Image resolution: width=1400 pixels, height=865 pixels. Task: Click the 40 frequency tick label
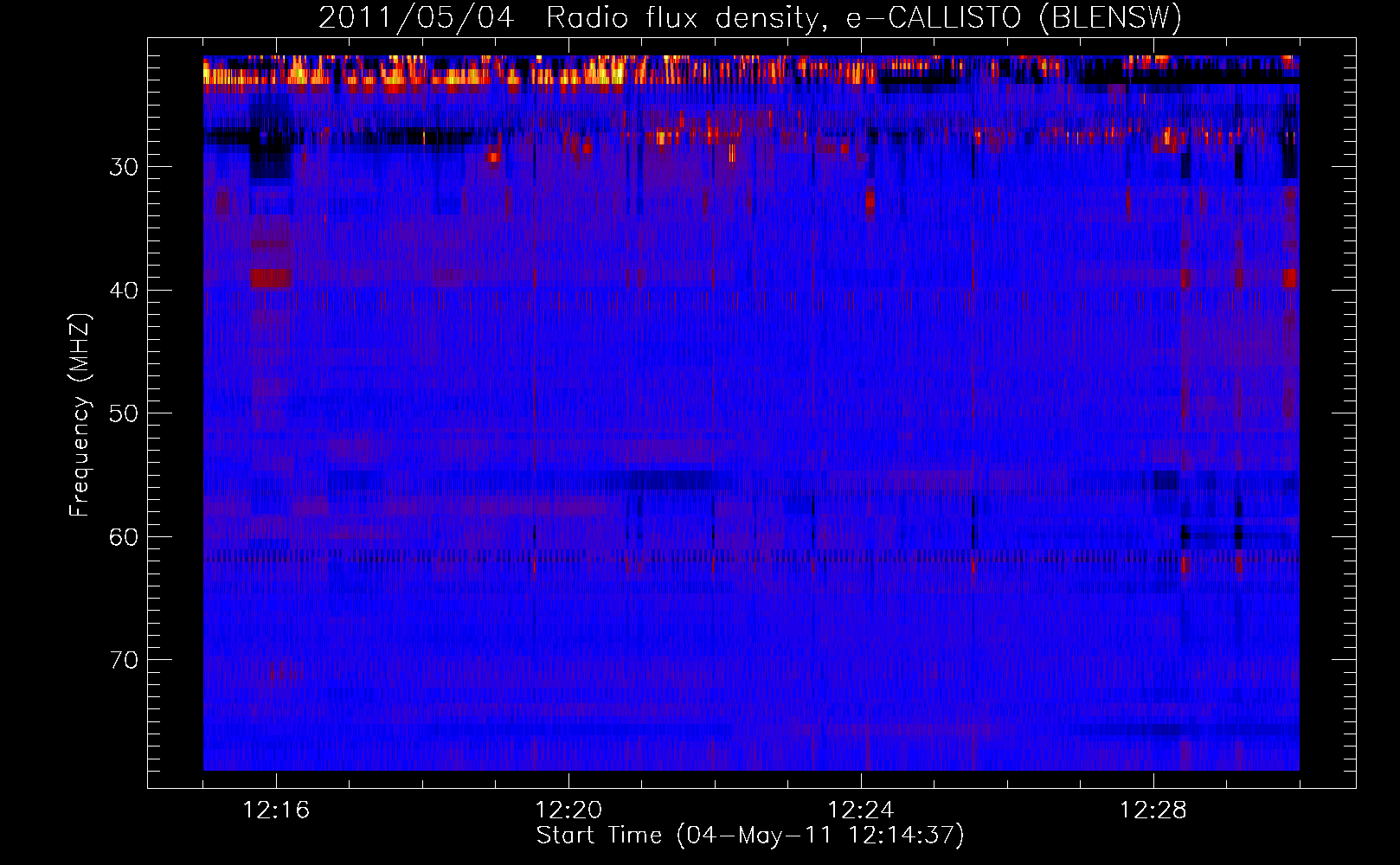(124, 291)
